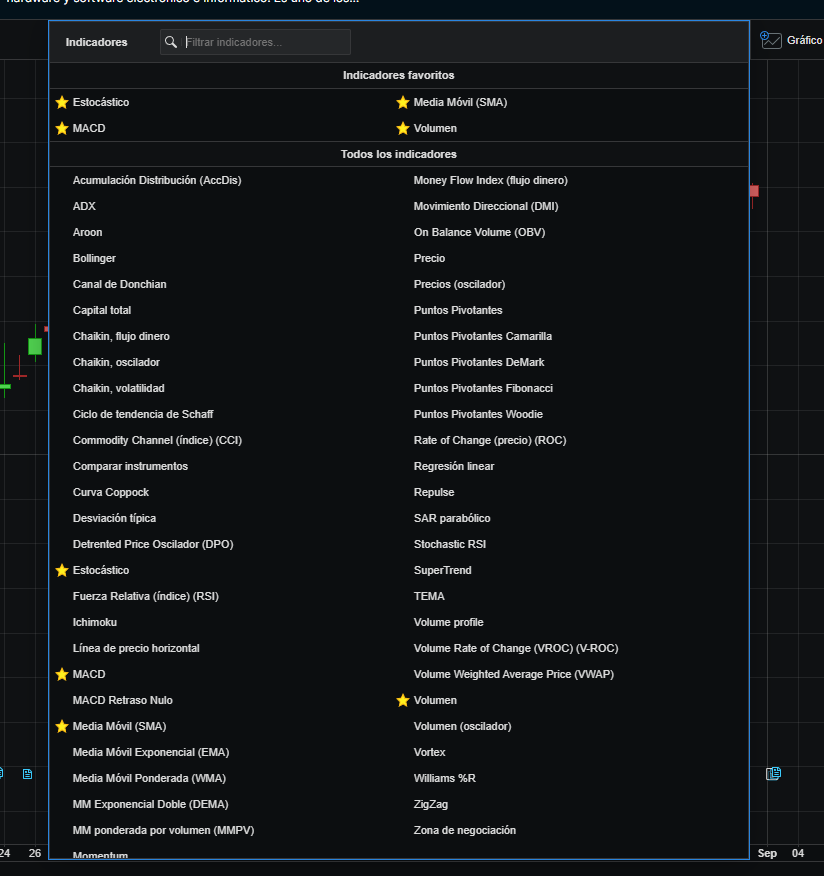Viewport: 824px width, 876px height.
Task: Add Puntos Pivotantes Fibonacci
Action: [483, 388]
